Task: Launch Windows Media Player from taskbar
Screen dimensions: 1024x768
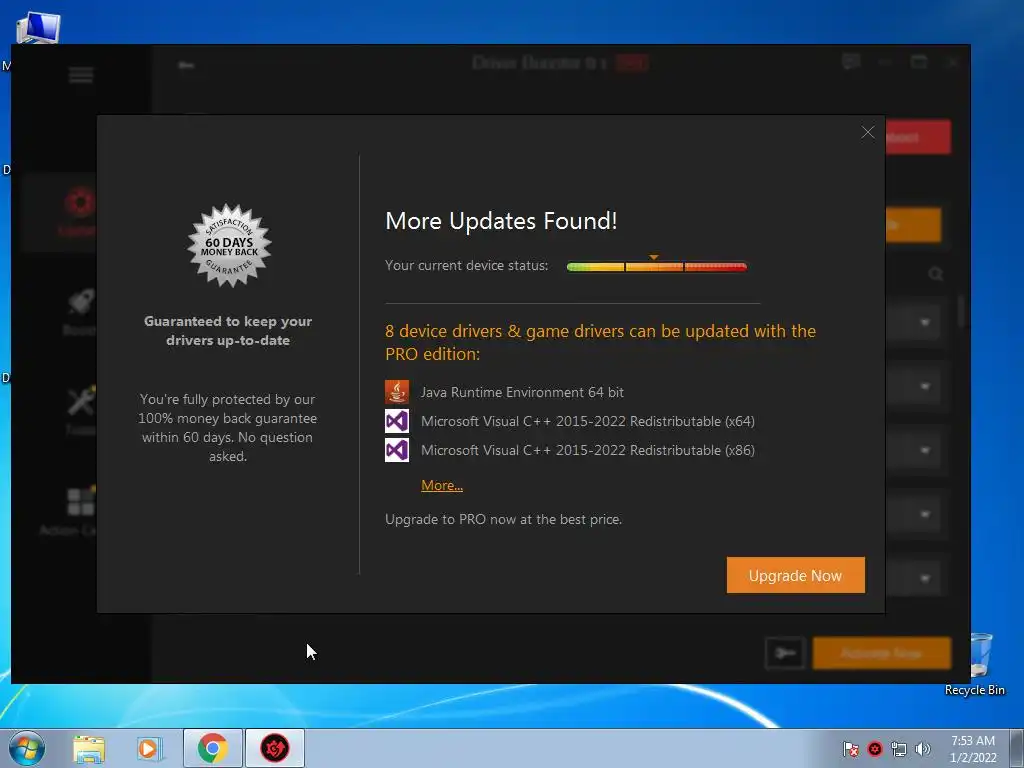Action: 149,749
